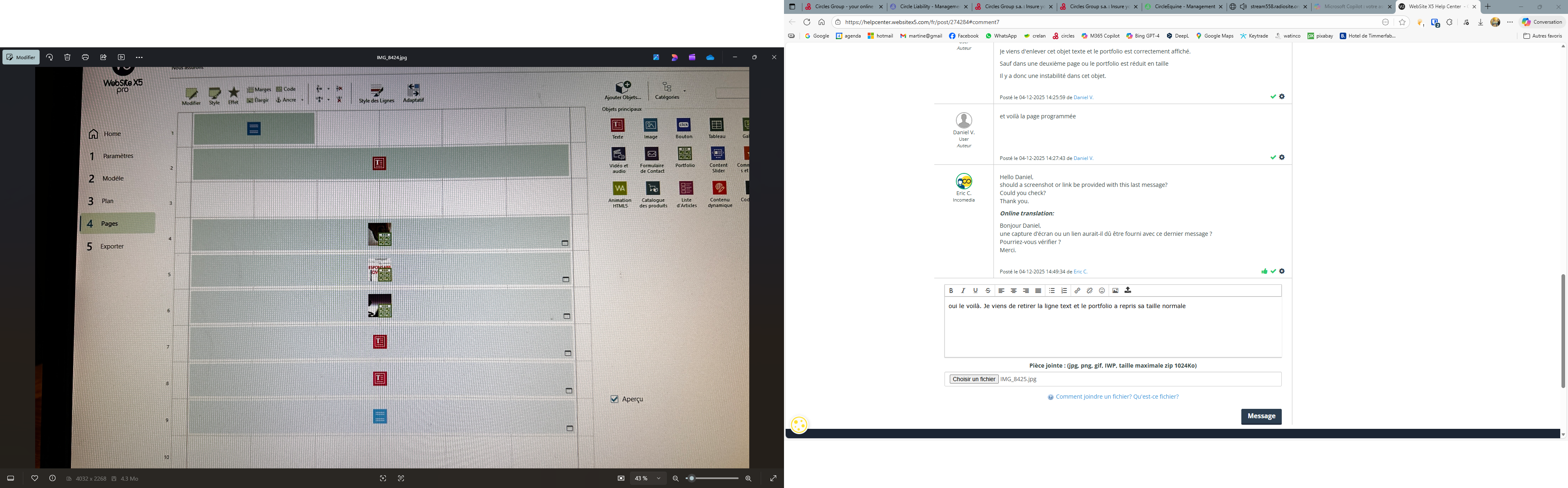Toggle strikethrough formatting in editor

[988, 291]
